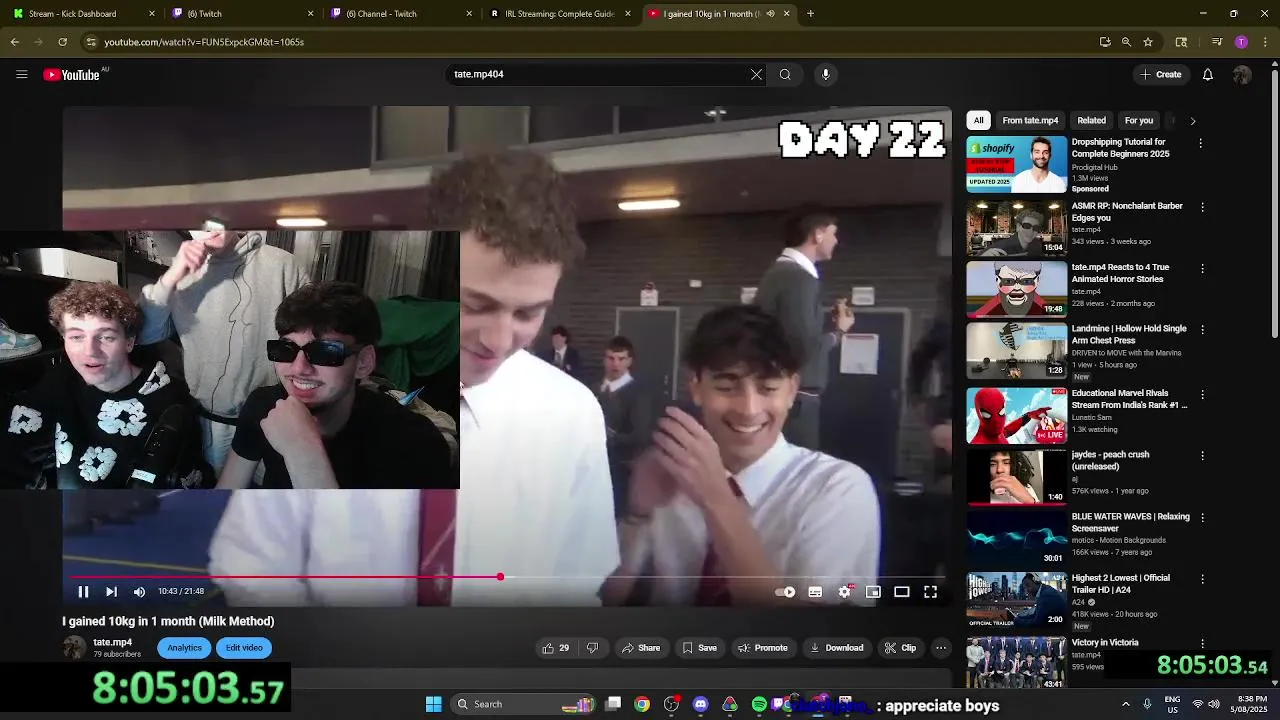Open the YouTube hamburger guide menu
Viewport: 1280px width, 720px height.
click(21, 74)
